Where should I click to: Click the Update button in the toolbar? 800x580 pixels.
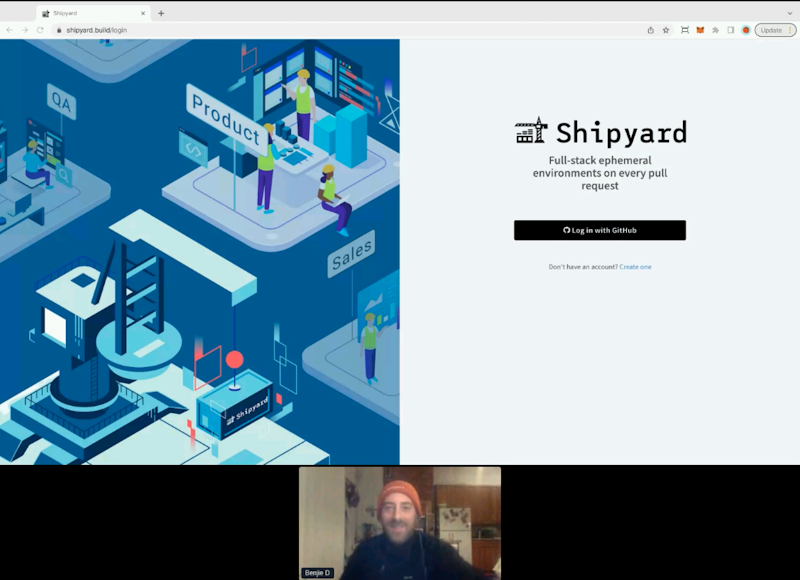(769, 30)
